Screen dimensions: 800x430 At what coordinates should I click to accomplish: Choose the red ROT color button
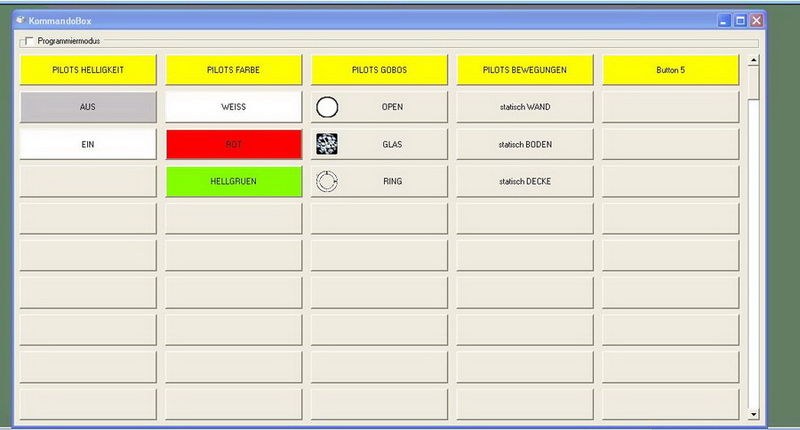pyautogui.click(x=233, y=144)
